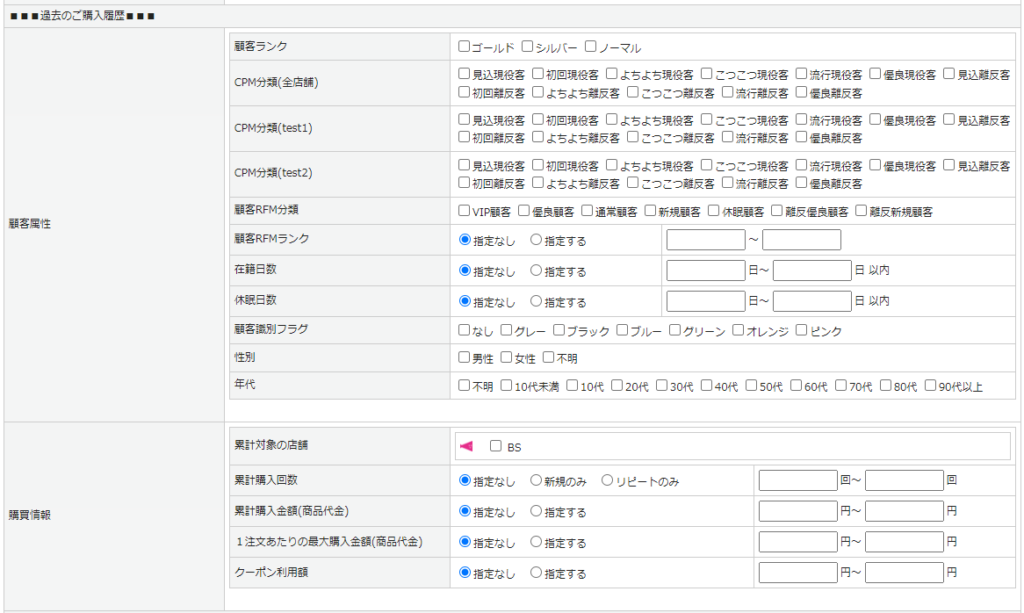Check the BS store checkbox

495,447
